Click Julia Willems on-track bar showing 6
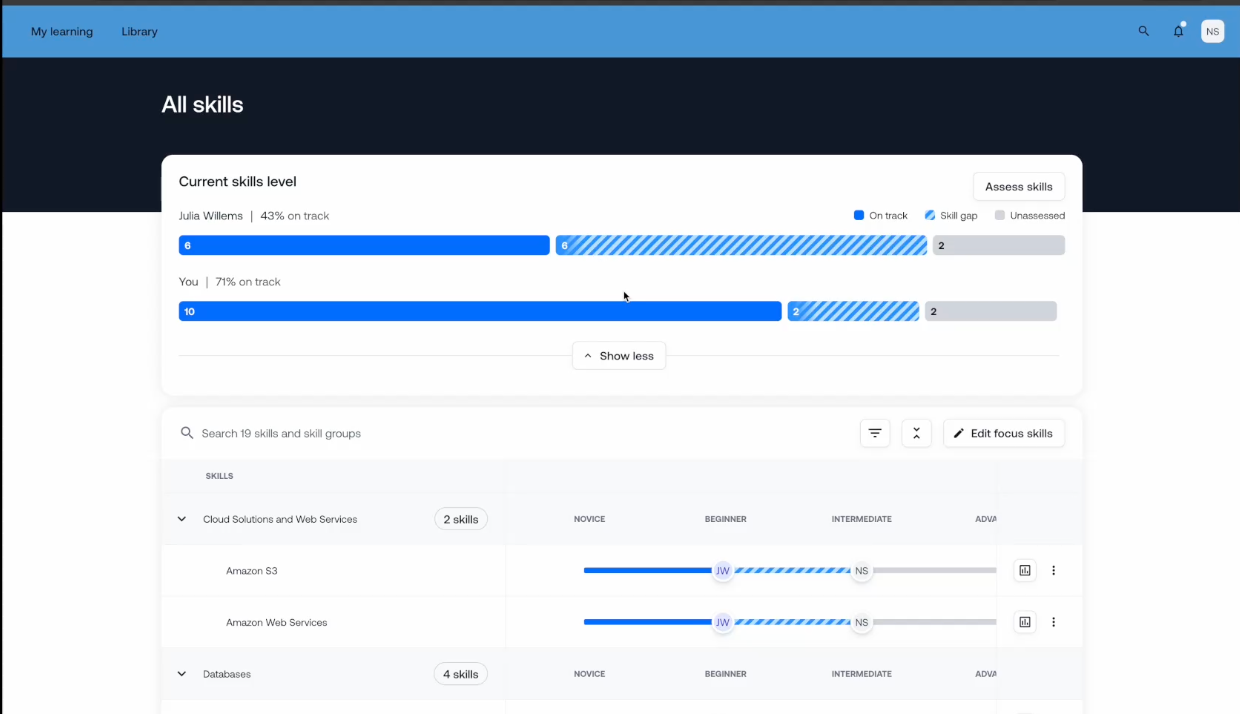Screen dimensions: 1240x714 (x=364, y=245)
